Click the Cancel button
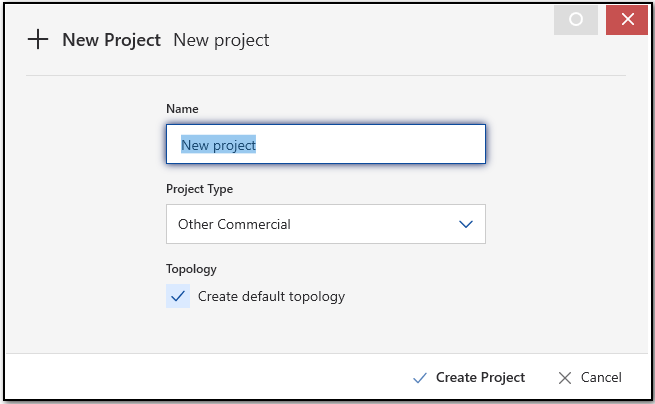Image resolution: width=655 pixels, height=404 pixels. click(x=590, y=378)
